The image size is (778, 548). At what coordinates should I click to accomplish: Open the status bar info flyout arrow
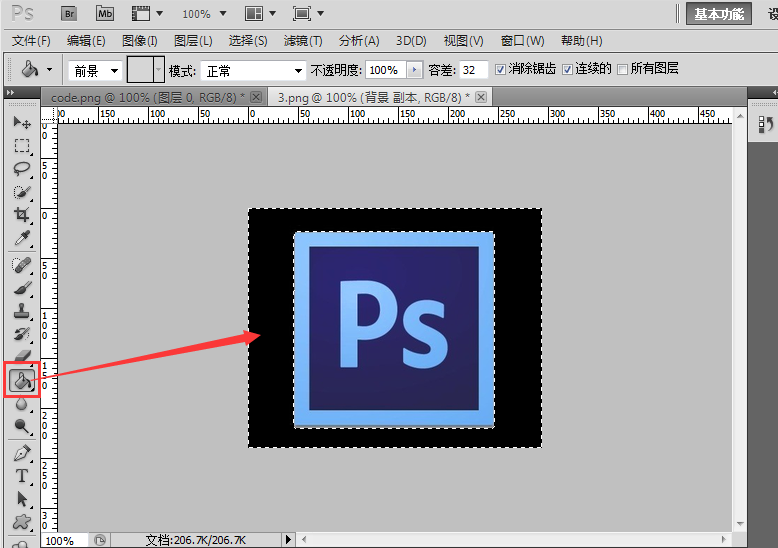(x=288, y=540)
